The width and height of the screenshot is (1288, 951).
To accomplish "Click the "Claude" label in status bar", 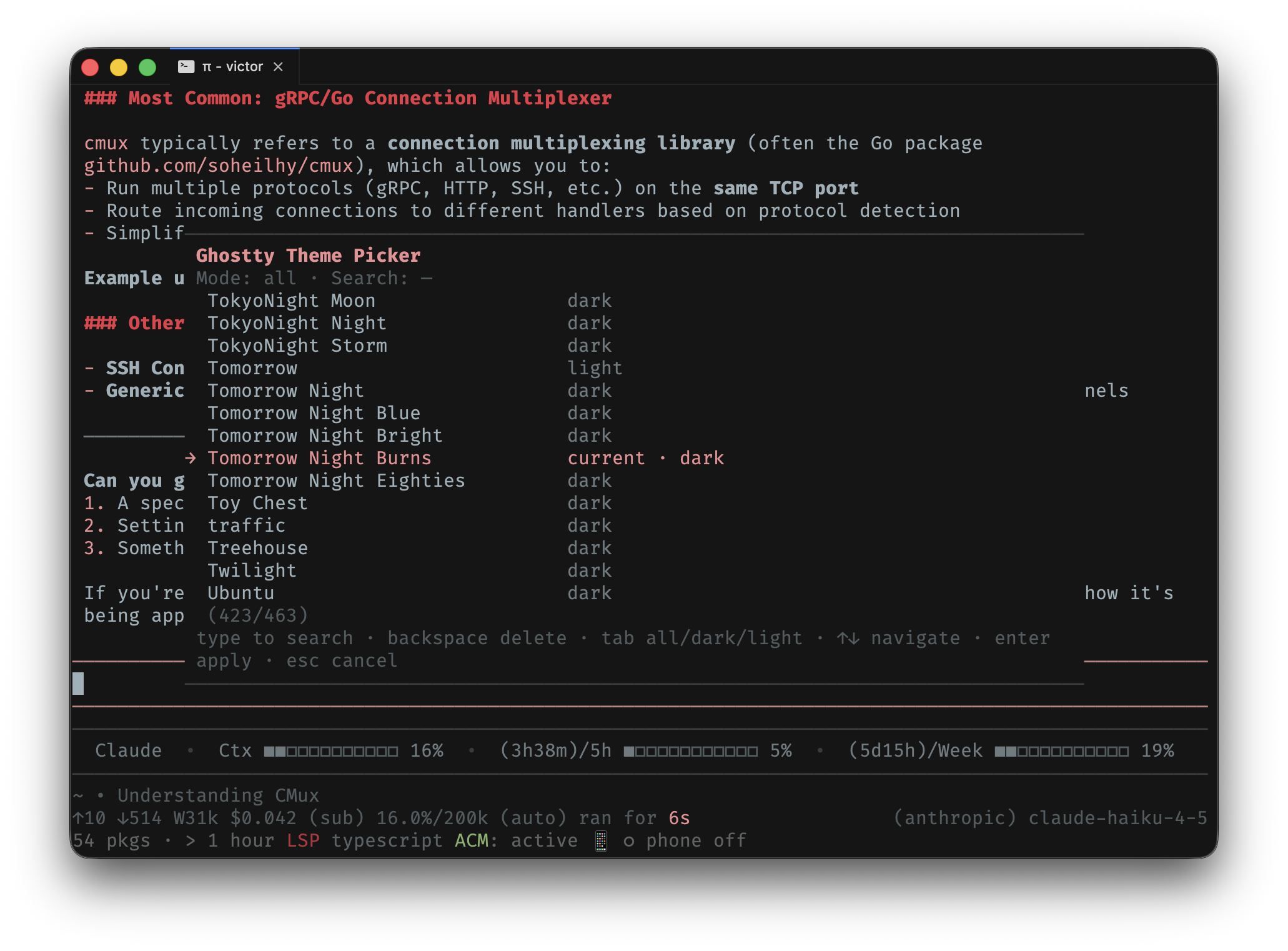I will pos(128,751).
